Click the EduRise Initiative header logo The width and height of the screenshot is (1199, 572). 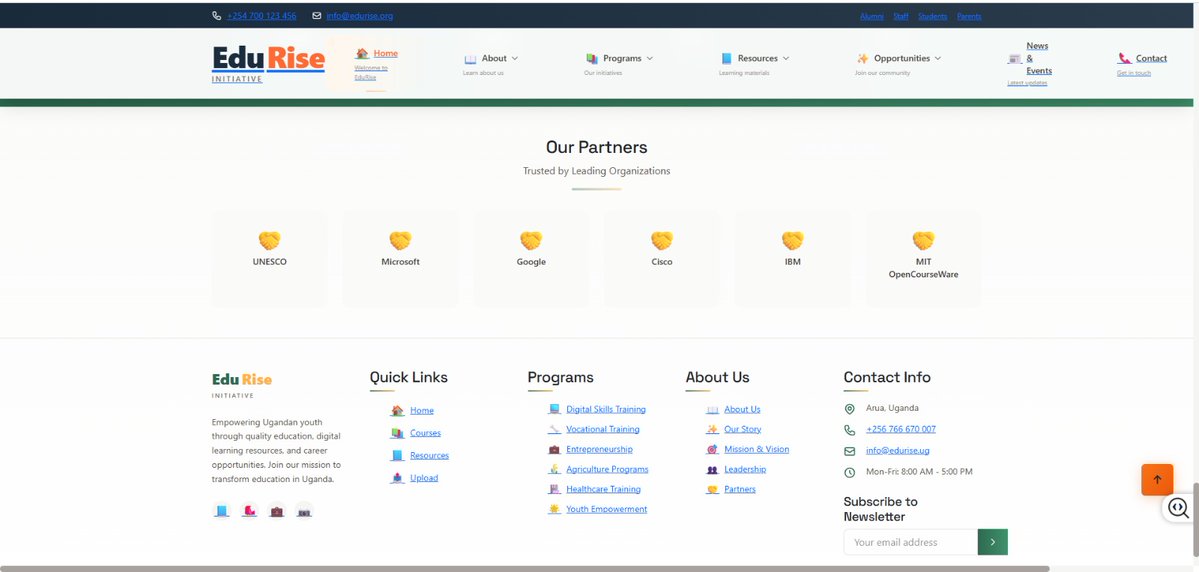pos(268,64)
